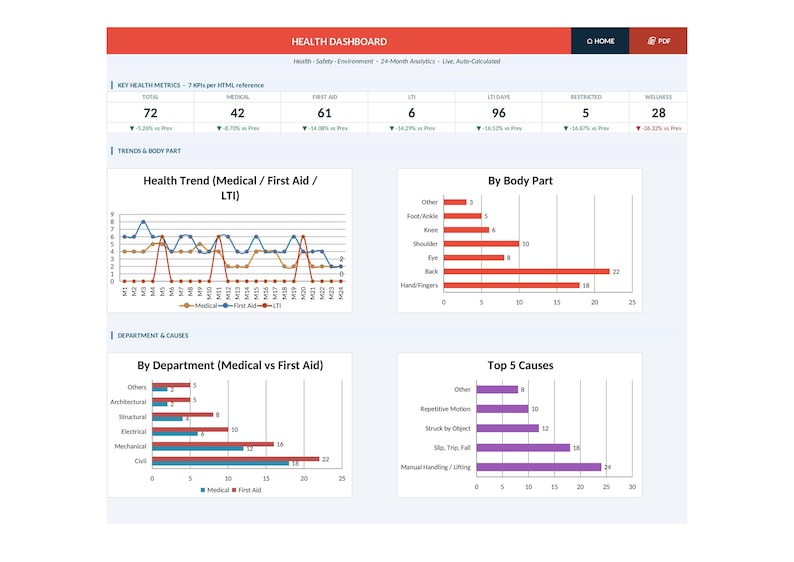Click the First Aid legend marker in trend chart
The width and height of the screenshot is (794, 562).
225,306
